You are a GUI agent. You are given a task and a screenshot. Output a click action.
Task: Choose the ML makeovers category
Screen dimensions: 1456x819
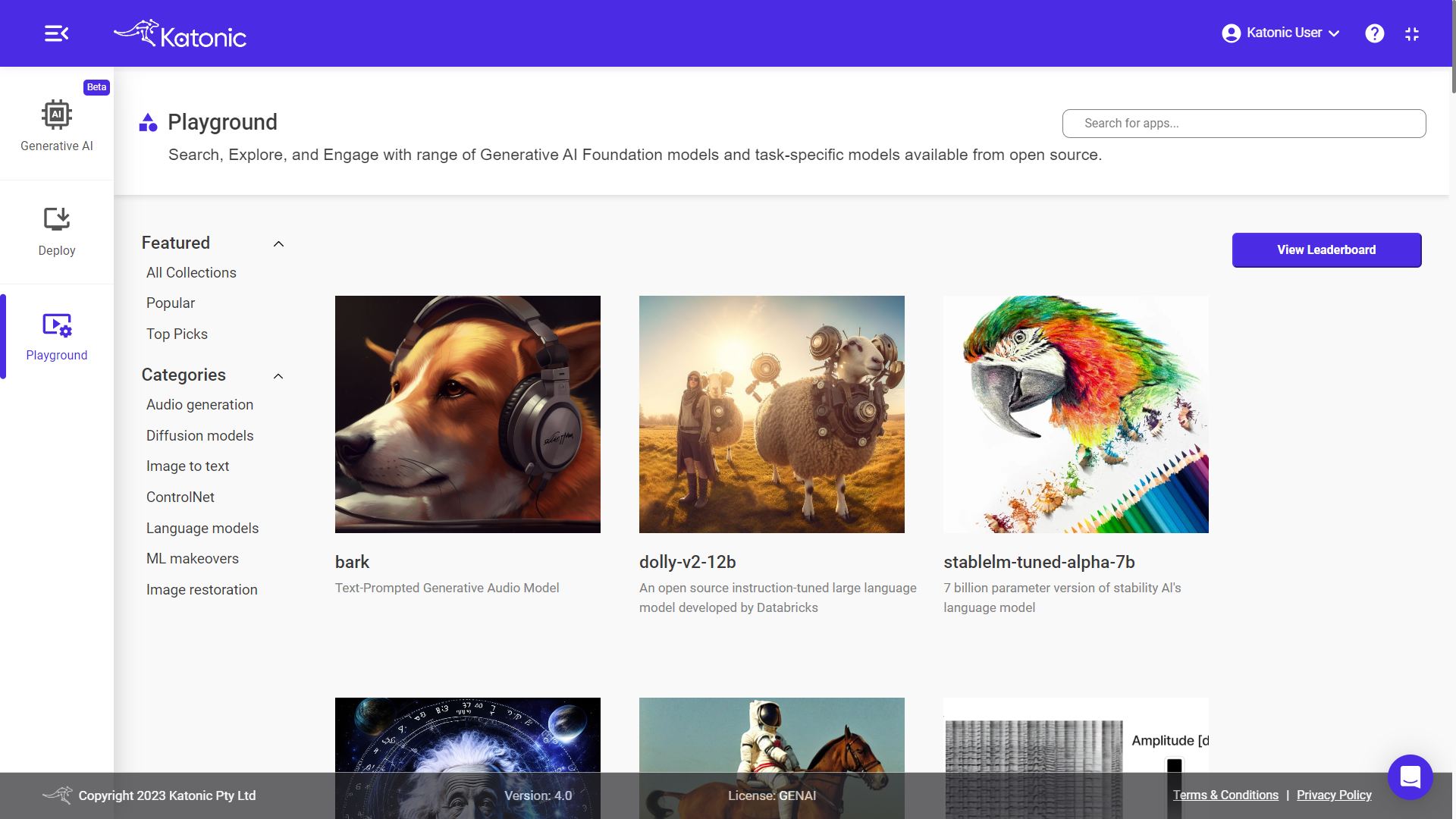point(193,559)
